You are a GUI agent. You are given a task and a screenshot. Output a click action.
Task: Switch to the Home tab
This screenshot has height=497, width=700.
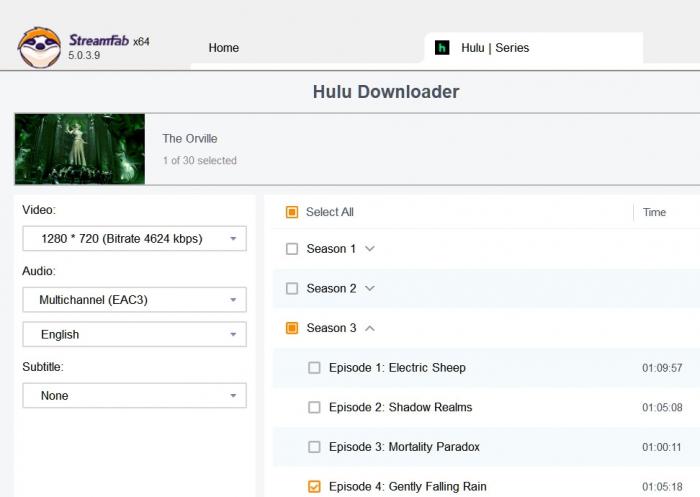[x=223, y=48]
